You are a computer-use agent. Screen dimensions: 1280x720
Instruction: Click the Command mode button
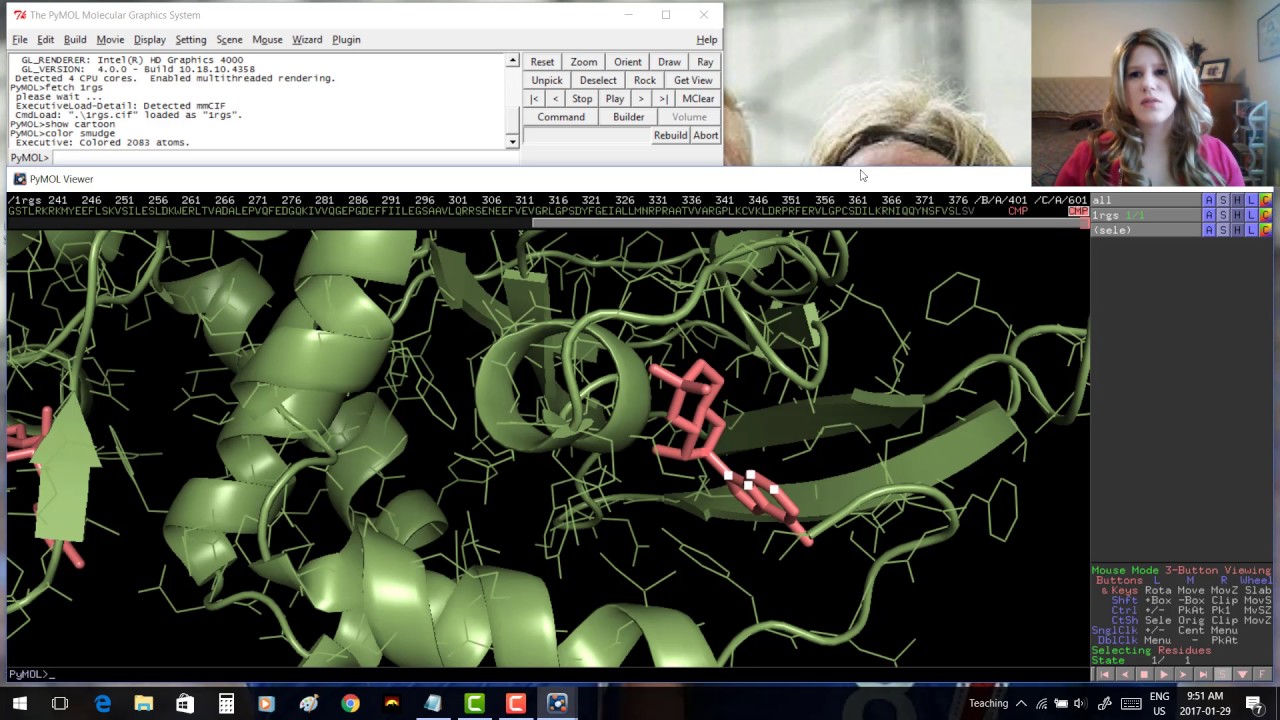[561, 117]
